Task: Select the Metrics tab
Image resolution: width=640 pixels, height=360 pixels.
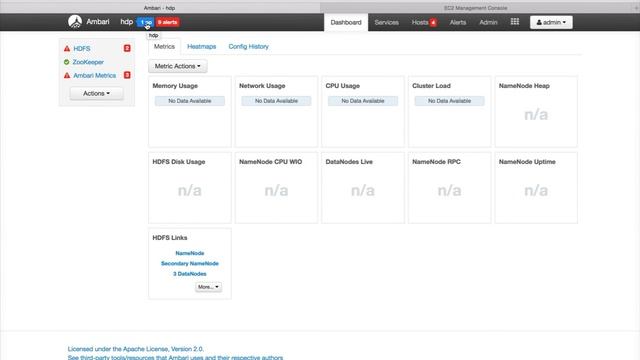Action: click(164, 47)
